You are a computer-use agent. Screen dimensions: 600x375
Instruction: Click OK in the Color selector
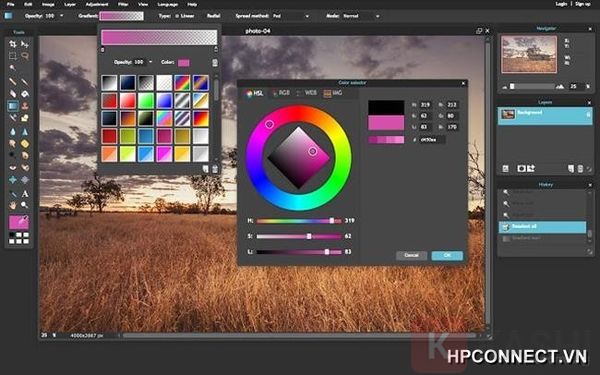[447, 255]
